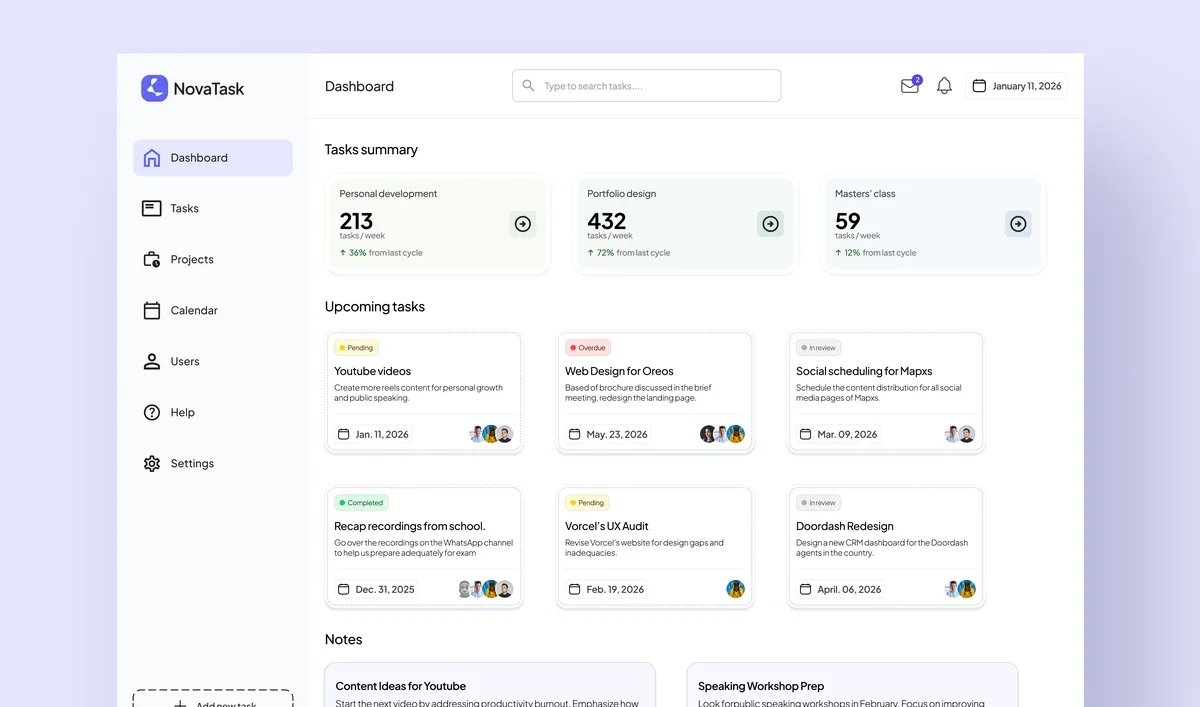Click assignee avatars on Social scheduling for Mapxs card

click(x=960, y=434)
